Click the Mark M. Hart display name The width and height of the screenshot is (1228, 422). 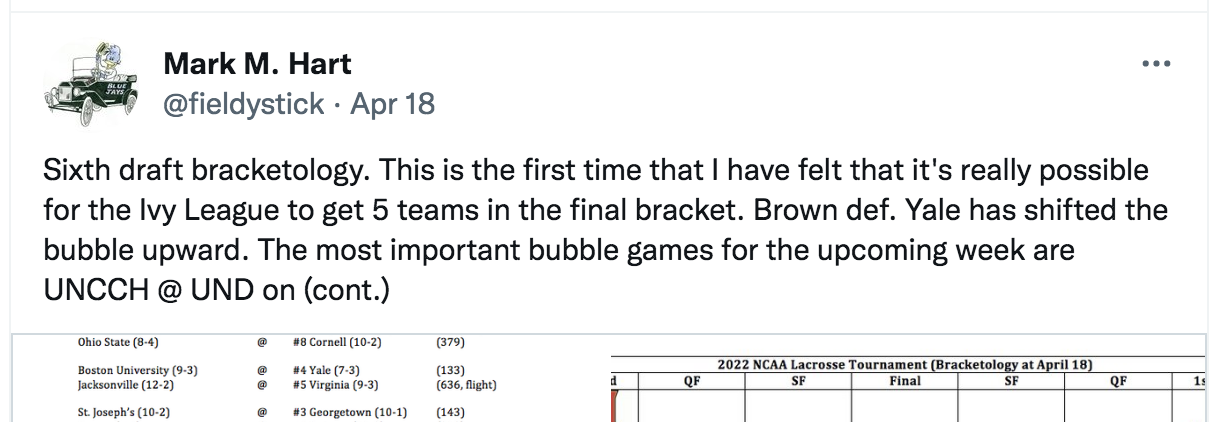(x=257, y=65)
